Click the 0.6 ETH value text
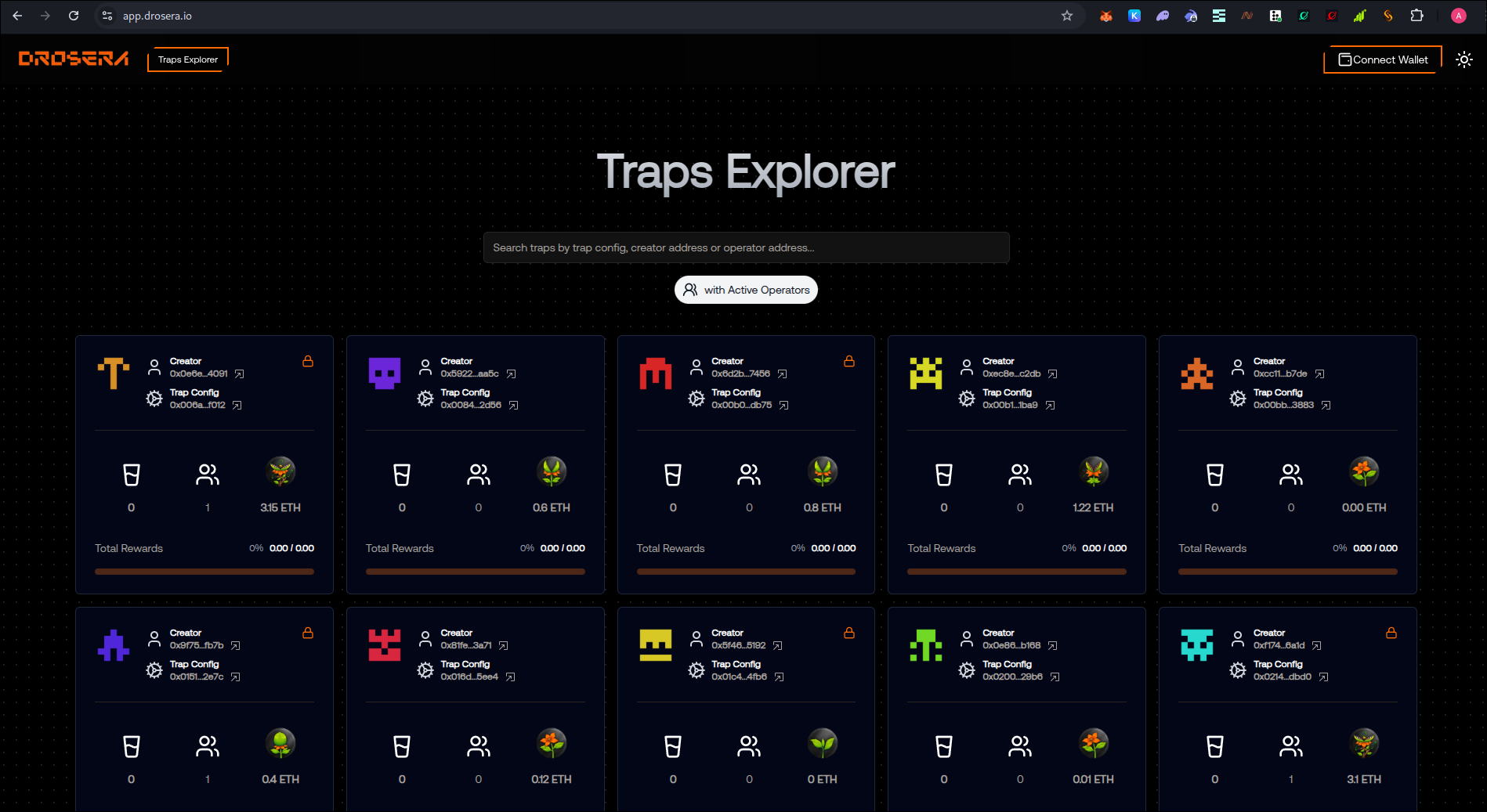Viewport: 1487px width, 812px height. click(x=552, y=507)
